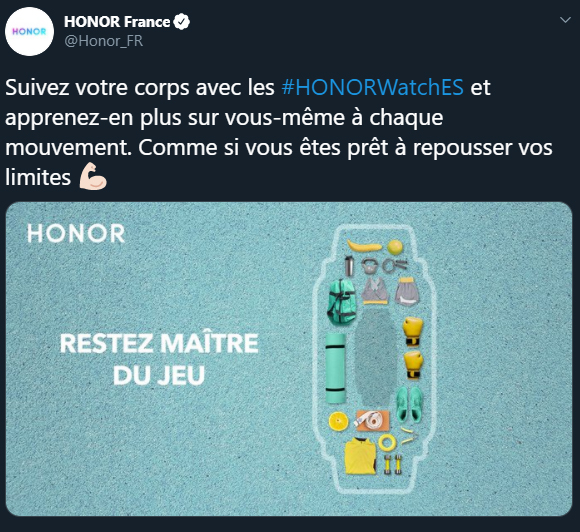Open the tweet's promotional image

pyautogui.click(x=289, y=359)
